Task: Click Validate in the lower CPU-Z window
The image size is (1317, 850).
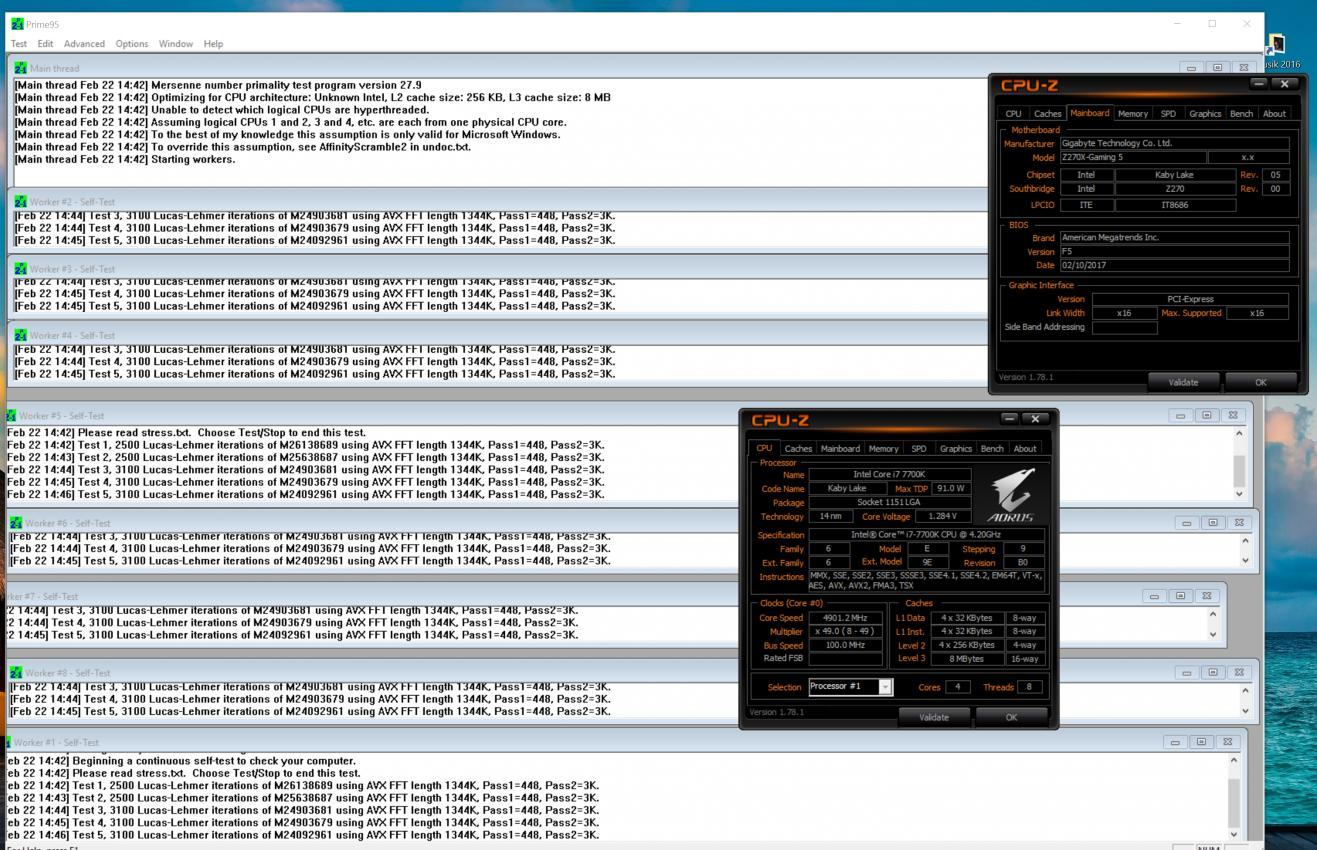Action: coord(934,717)
